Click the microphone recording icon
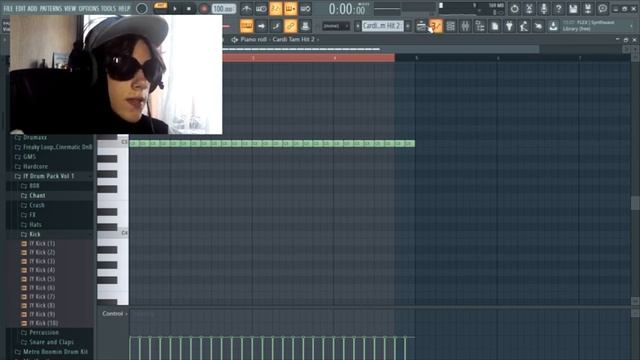 pyautogui.click(x=544, y=9)
